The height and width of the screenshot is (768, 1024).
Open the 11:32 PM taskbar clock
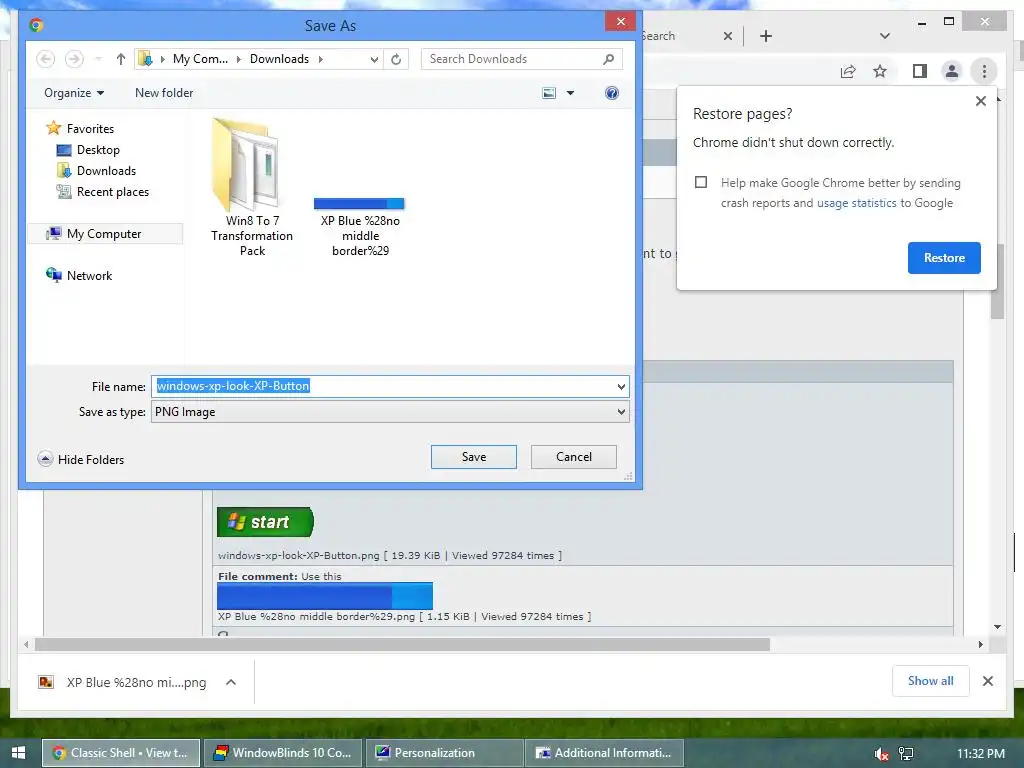coord(980,754)
